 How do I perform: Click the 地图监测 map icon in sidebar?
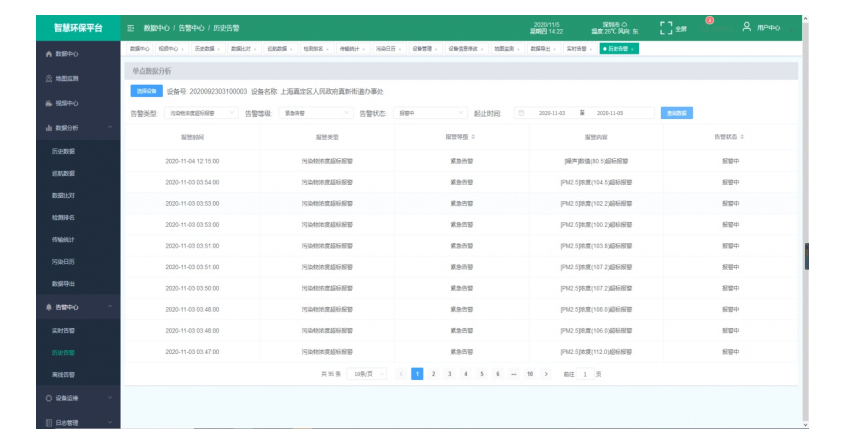click(48, 78)
